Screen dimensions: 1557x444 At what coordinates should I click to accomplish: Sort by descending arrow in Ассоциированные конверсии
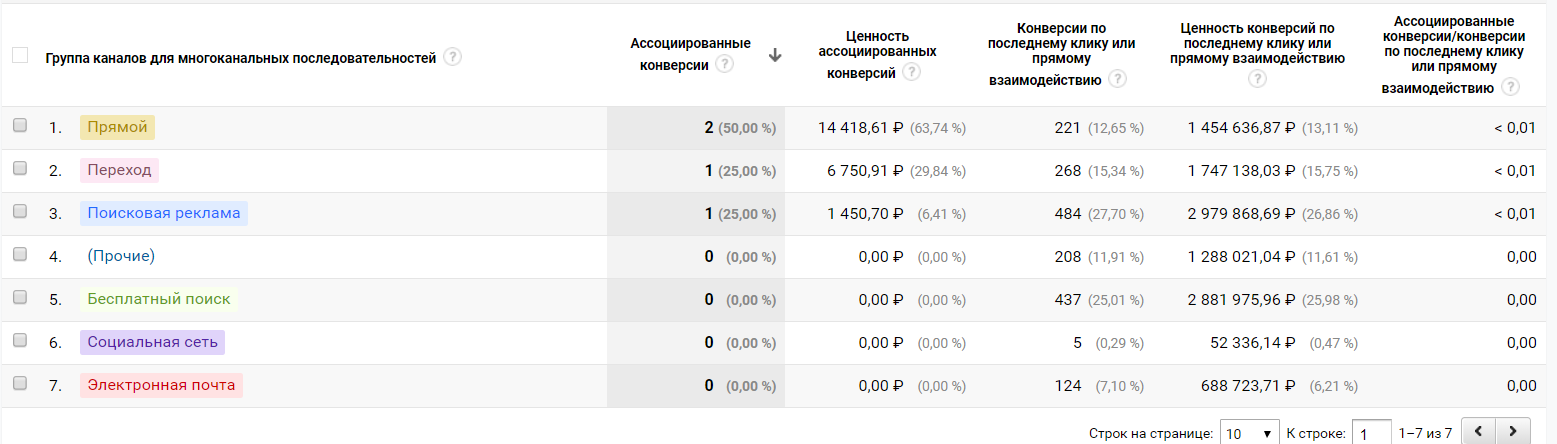pyautogui.click(x=774, y=56)
